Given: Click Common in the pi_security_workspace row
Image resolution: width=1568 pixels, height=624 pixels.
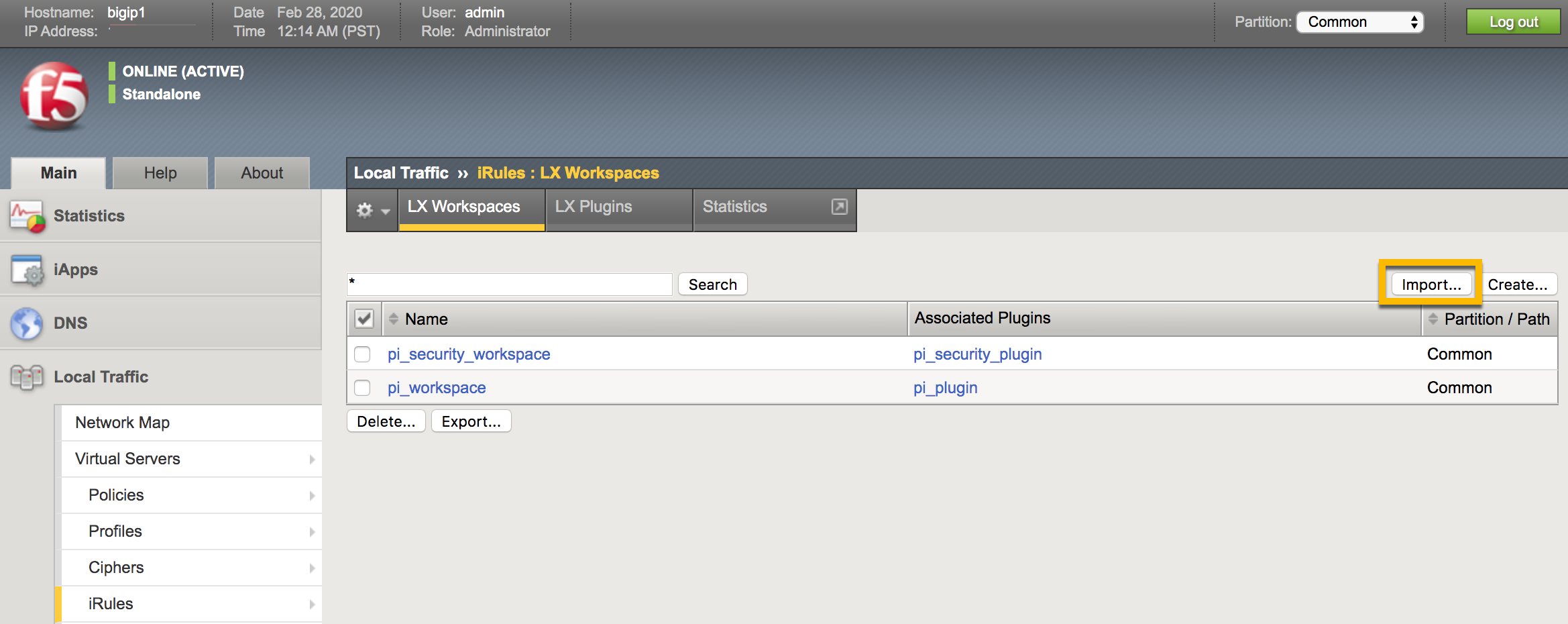Looking at the screenshot, I should pos(1459,354).
